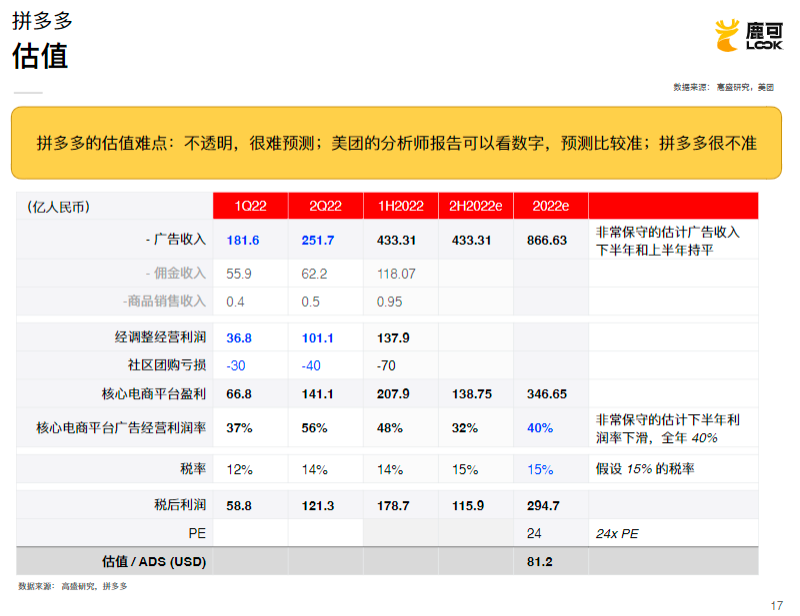This screenshot has height=616, width=800.
Task: Select the '社区团购亏损' row label
Action: 167,365
